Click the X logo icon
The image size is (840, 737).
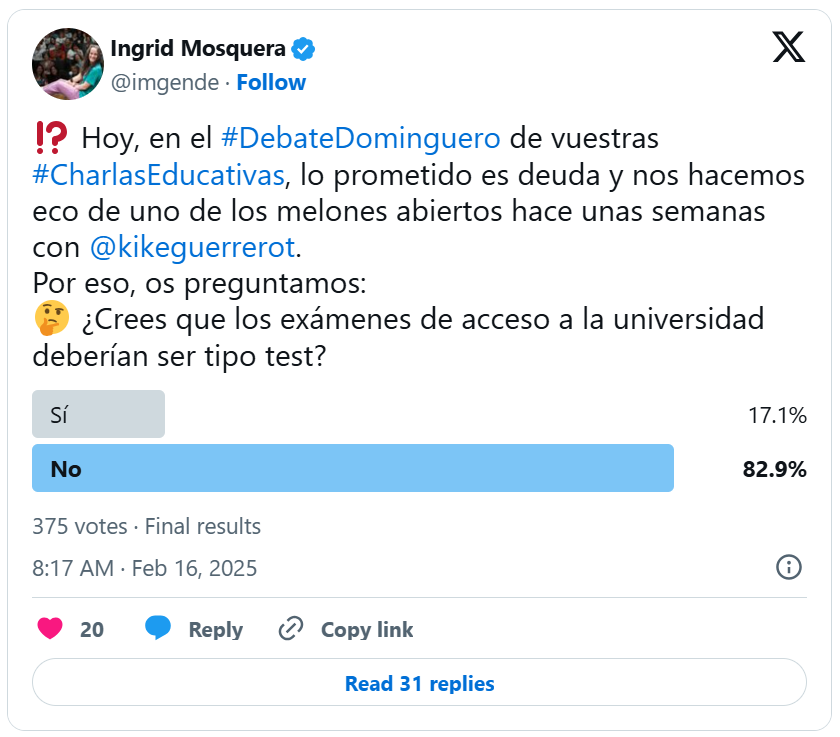(788, 46)
